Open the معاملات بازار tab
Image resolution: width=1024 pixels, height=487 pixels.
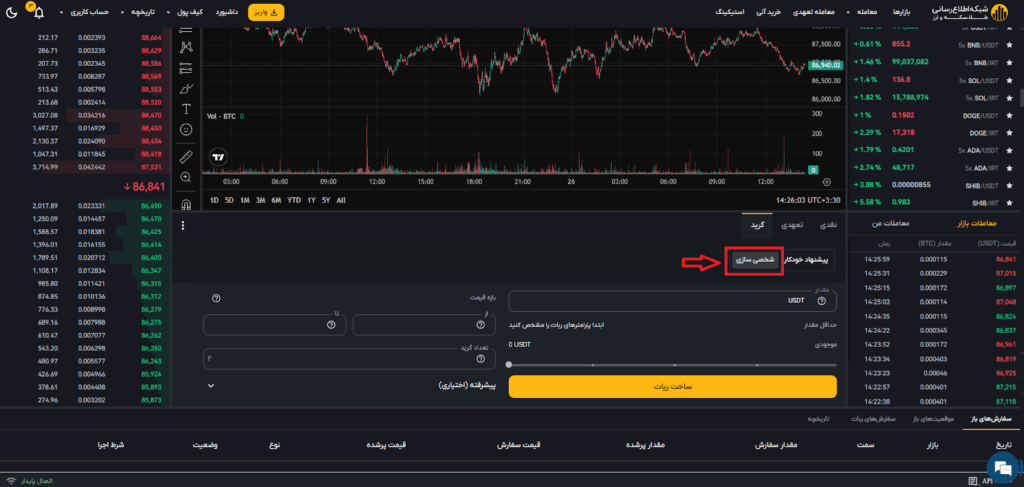(976, 224)
